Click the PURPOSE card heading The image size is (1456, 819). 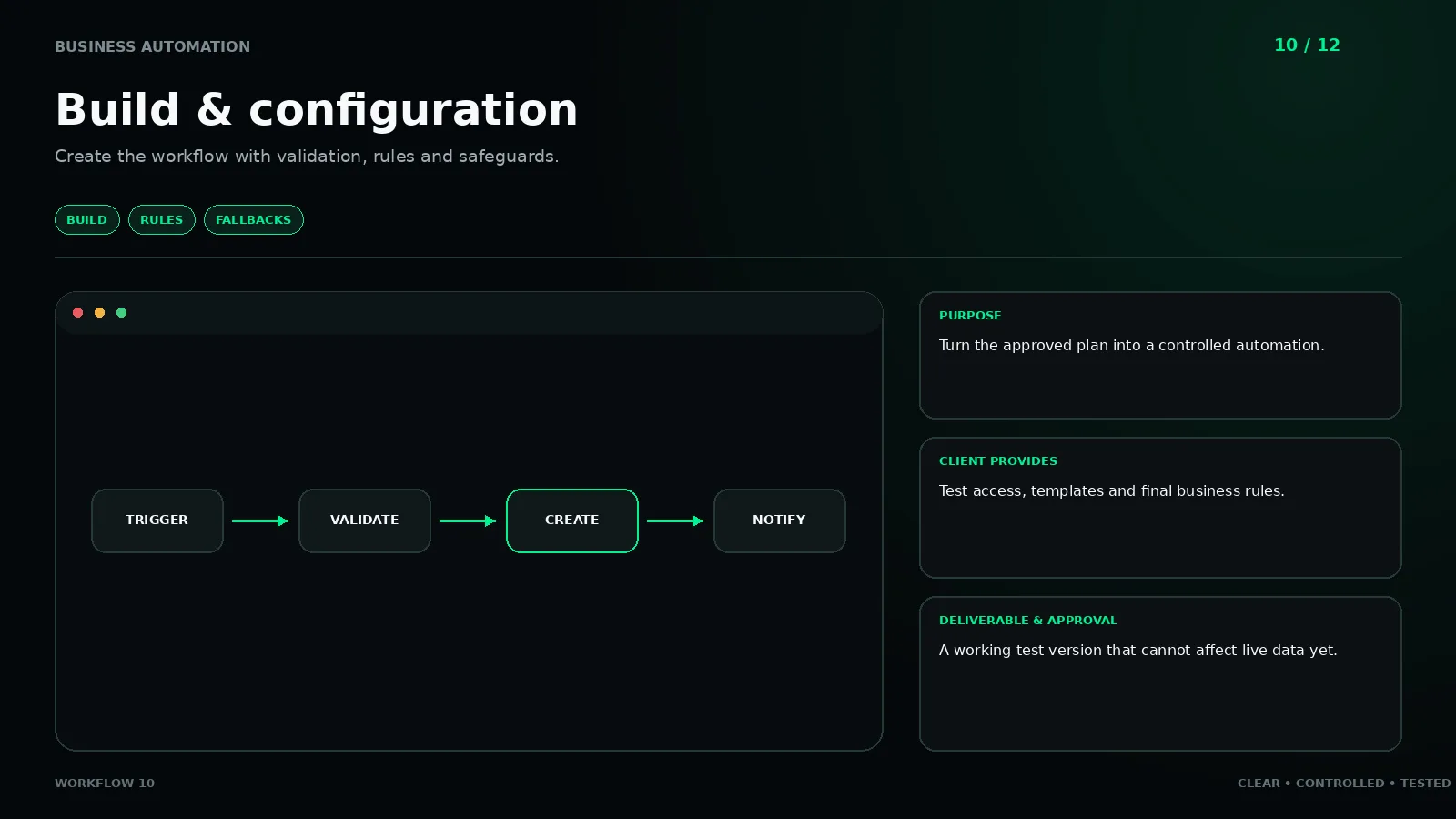click(x=970, y=316)
